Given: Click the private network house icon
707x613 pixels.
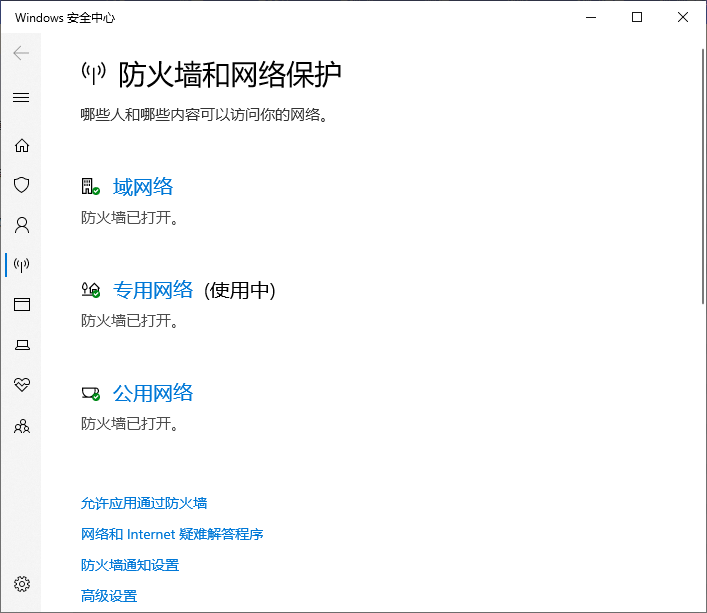Looking at the screenshot, I should point(90,290).
